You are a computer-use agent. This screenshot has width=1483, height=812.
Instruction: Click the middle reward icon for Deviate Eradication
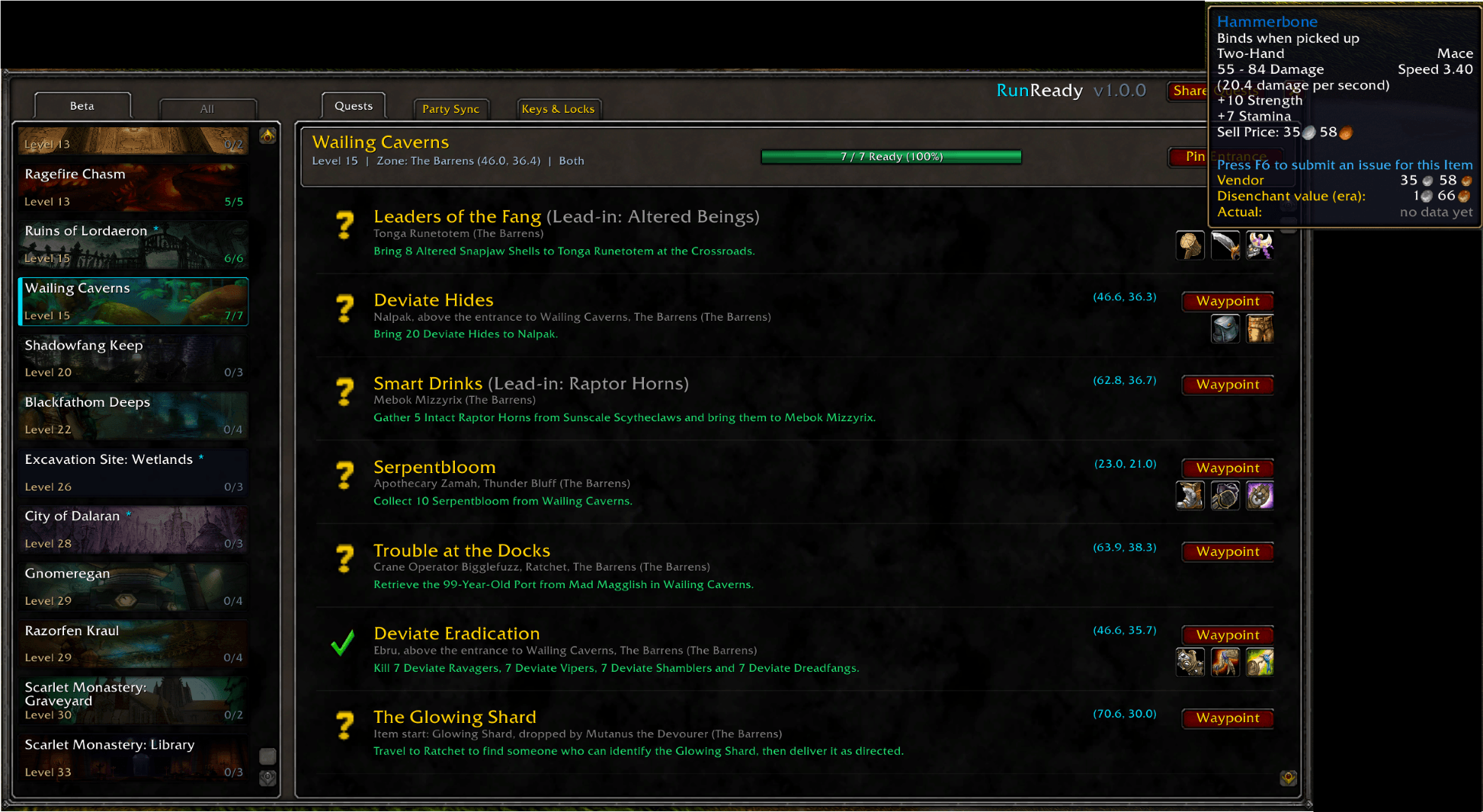(1225, 663)
